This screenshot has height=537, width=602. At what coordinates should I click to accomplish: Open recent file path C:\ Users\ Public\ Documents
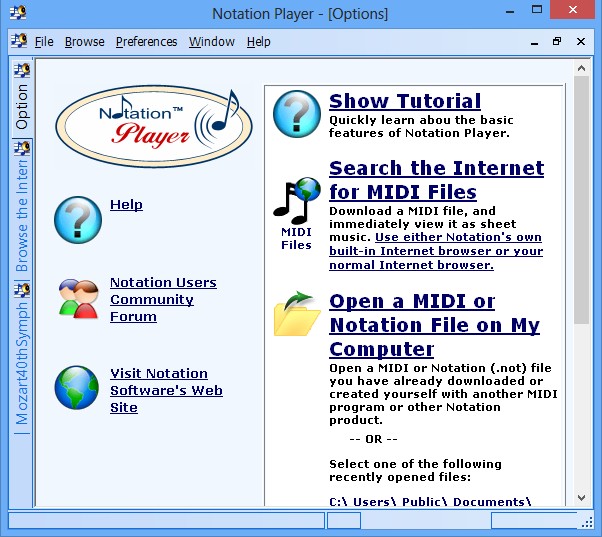(x=430, y=502)
